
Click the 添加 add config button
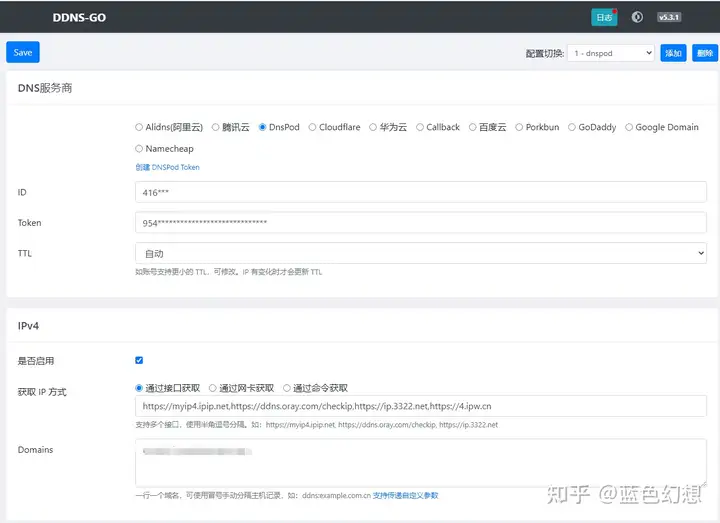(x=673, y=53)
